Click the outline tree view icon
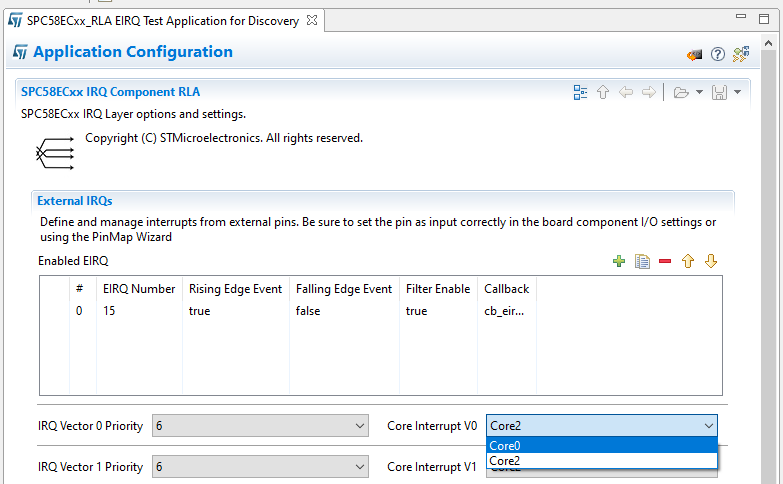The width and height of the screenshot is (783, 484). [580, 92]
